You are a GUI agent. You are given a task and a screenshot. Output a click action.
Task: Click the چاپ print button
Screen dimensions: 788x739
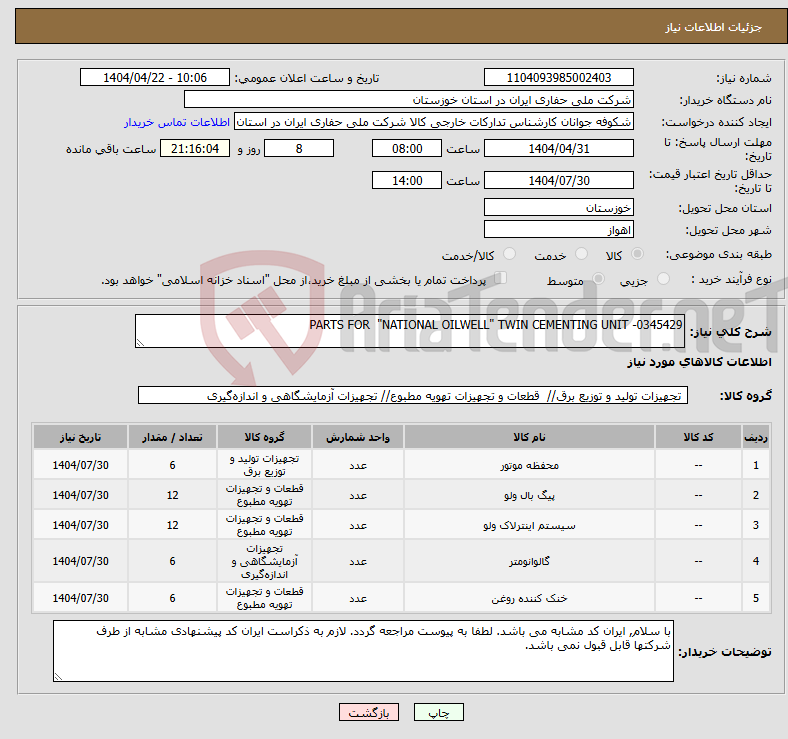[439, 712]
